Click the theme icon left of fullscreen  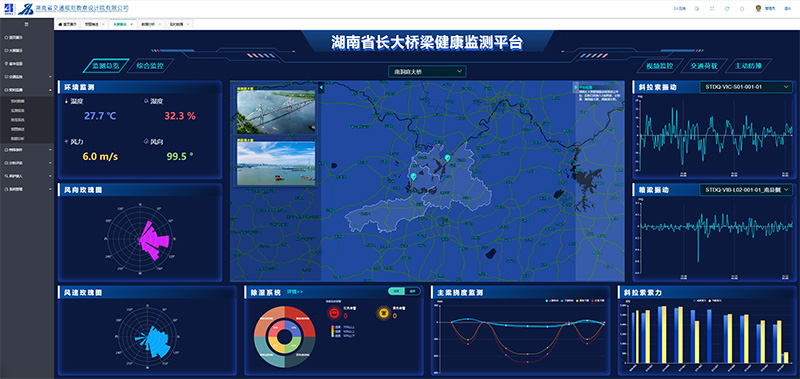(696, 9)
